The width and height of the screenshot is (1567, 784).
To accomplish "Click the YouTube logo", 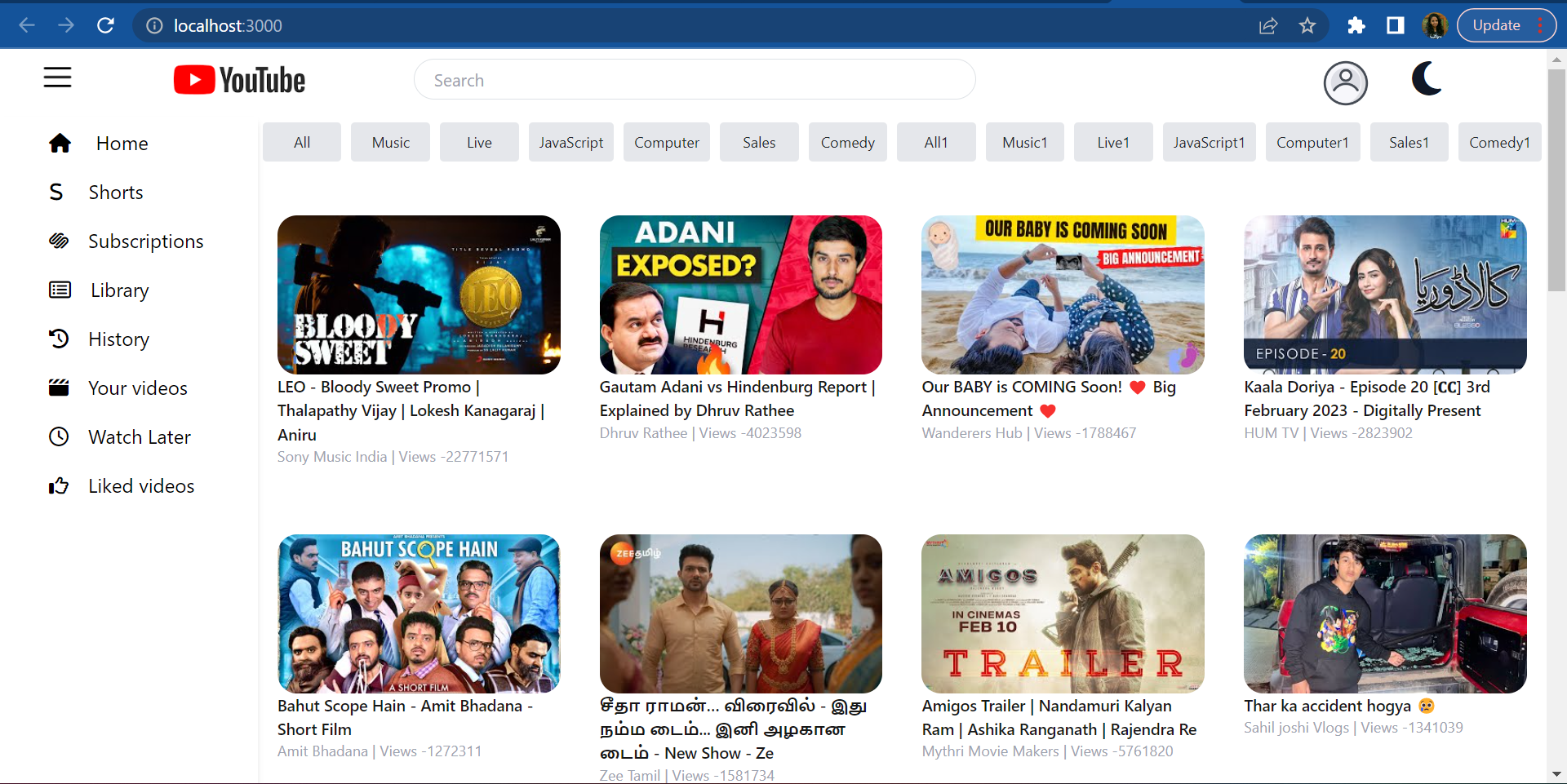I will [x=239, y=80].
